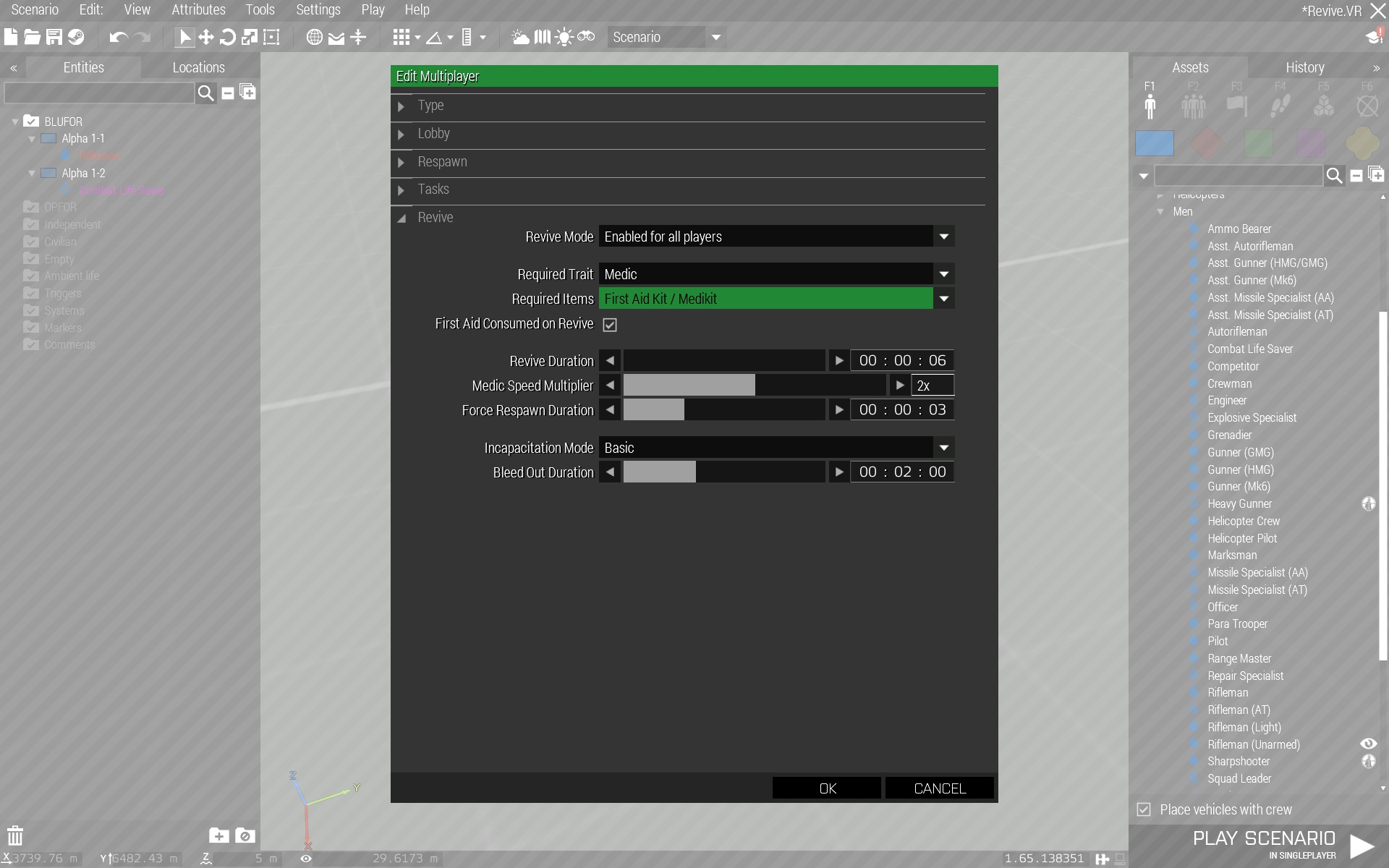
Task: Open the Incapacitation Mode dropdown
Action: (943, 448)
